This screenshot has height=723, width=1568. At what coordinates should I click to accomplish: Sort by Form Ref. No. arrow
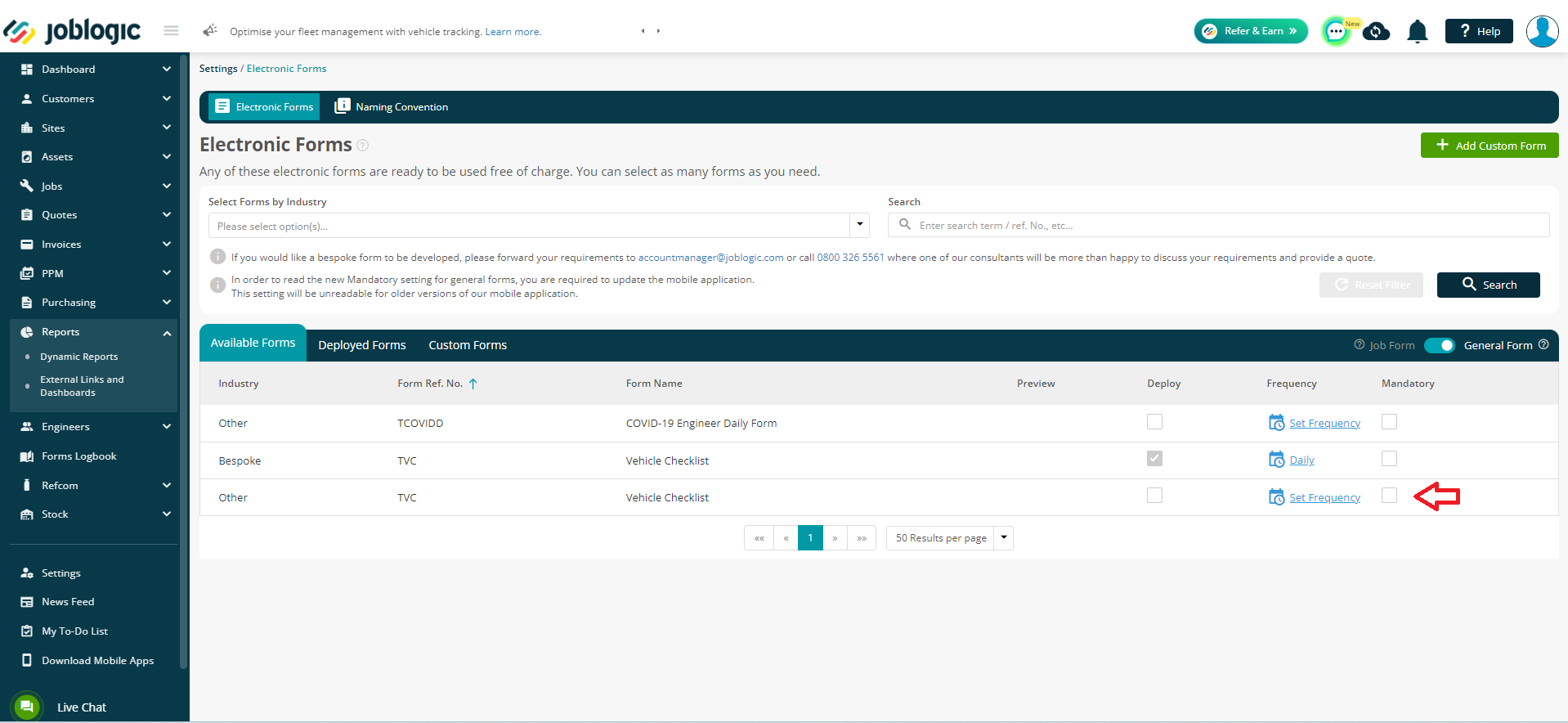(x=473, y=384)
